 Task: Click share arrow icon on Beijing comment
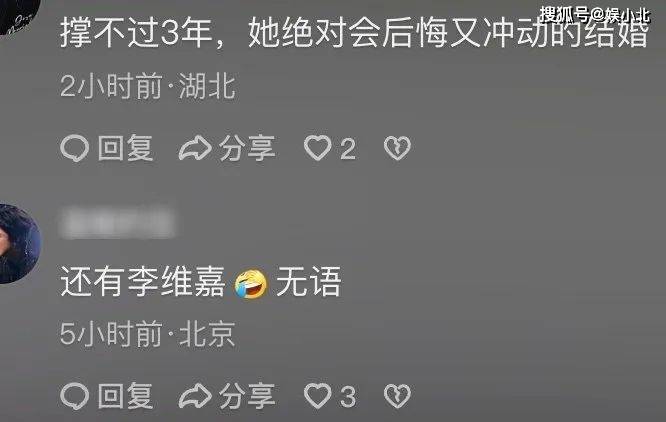[195, 396]
